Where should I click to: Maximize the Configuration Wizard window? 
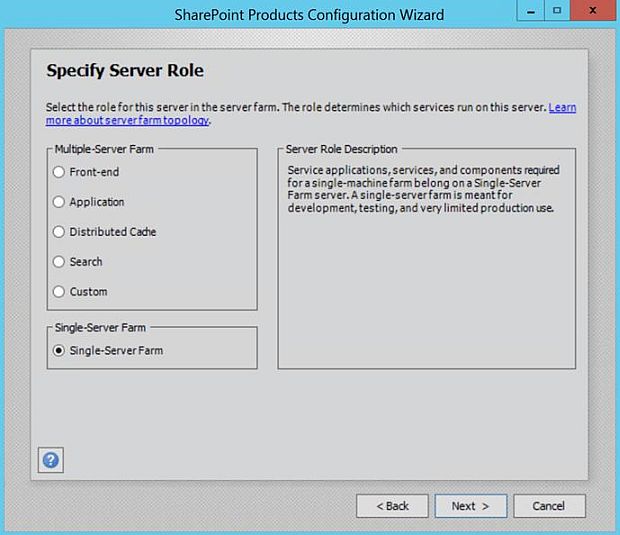click(x=557, y=11)
